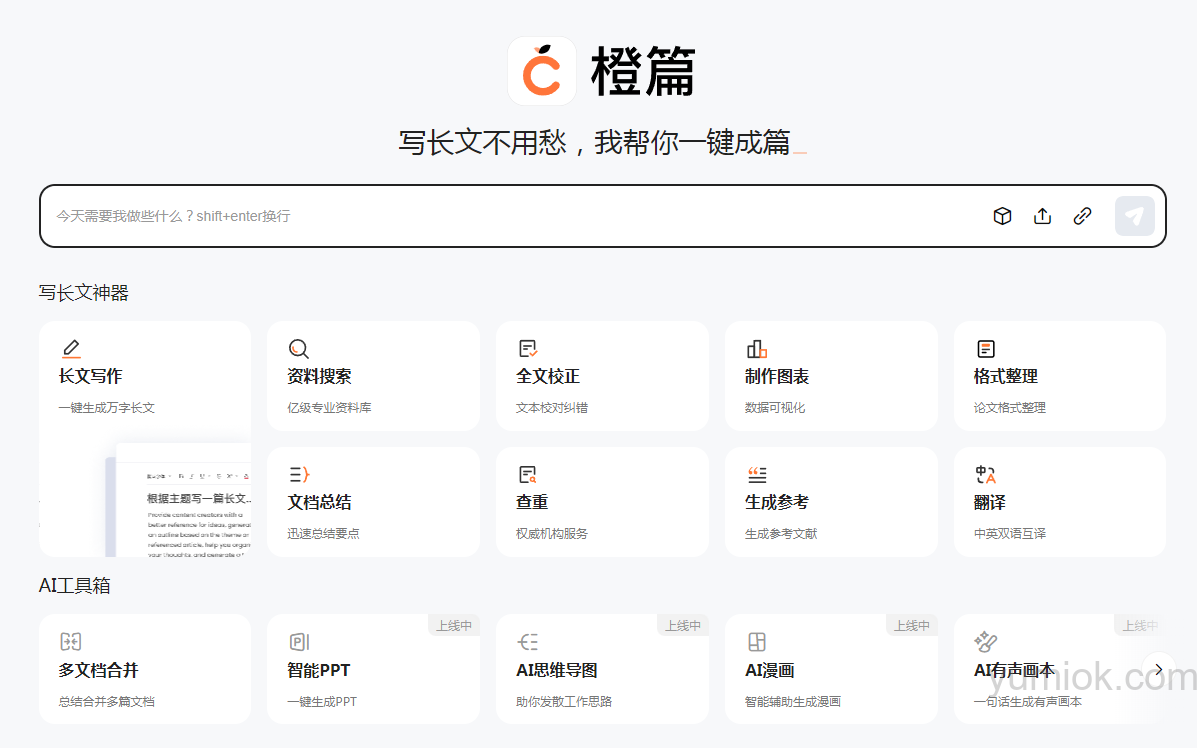Click the 一键生成PPT description text
Image resolution: width=1197 pixels, height=748 pixels.
[321, 701]
